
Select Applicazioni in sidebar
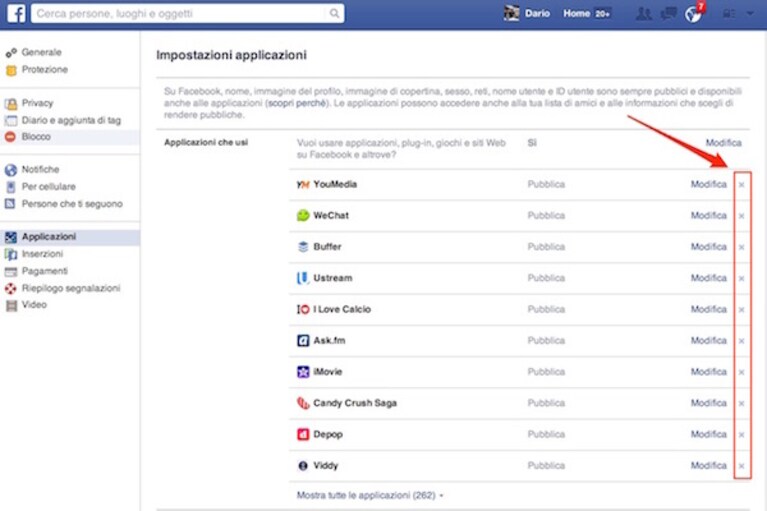[48, 237]
